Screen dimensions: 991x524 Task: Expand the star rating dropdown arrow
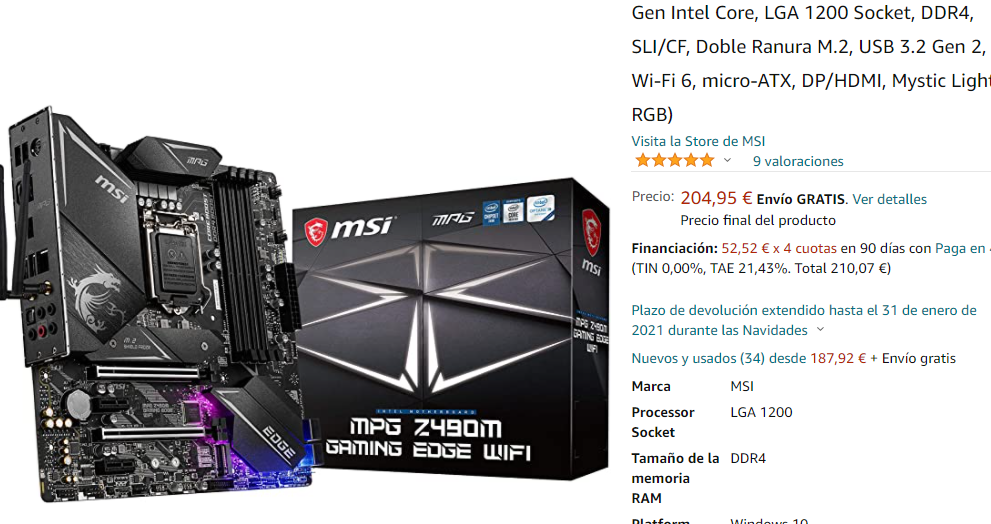pyautogui.click(x=727, y=161)
